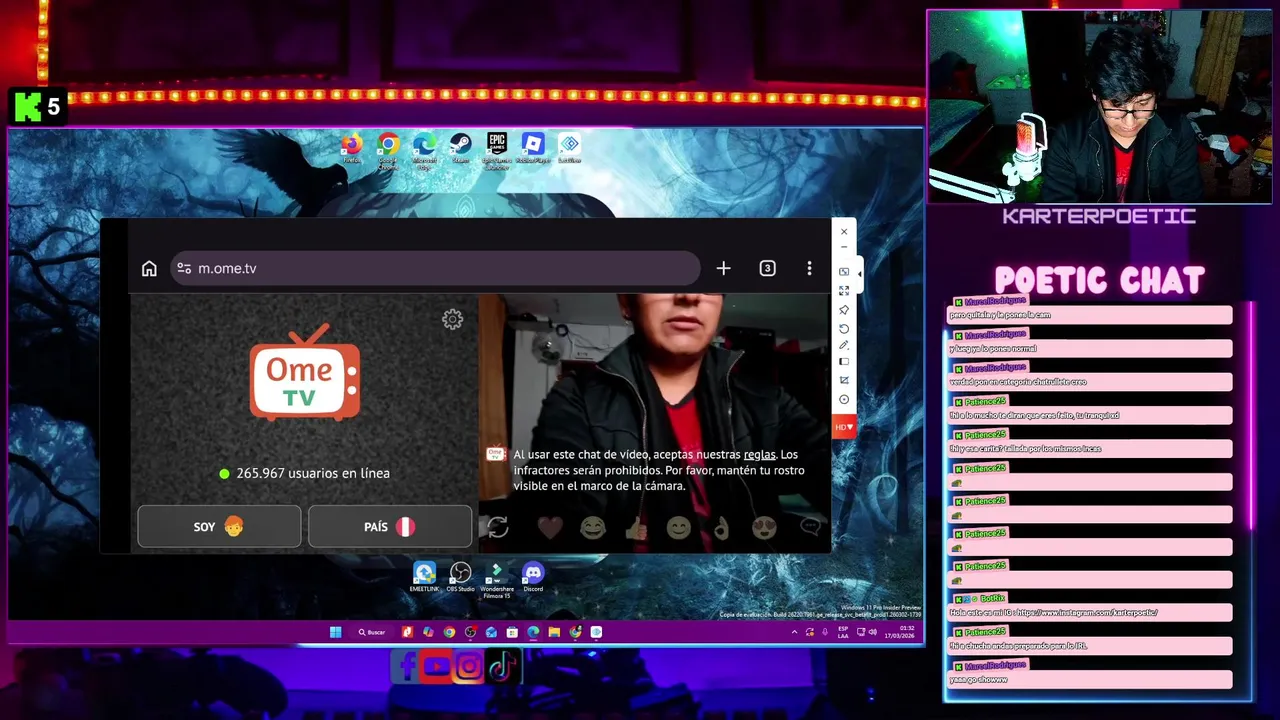
Task: Click the Kick logo in the corner
Action: [x=28, y=106]
